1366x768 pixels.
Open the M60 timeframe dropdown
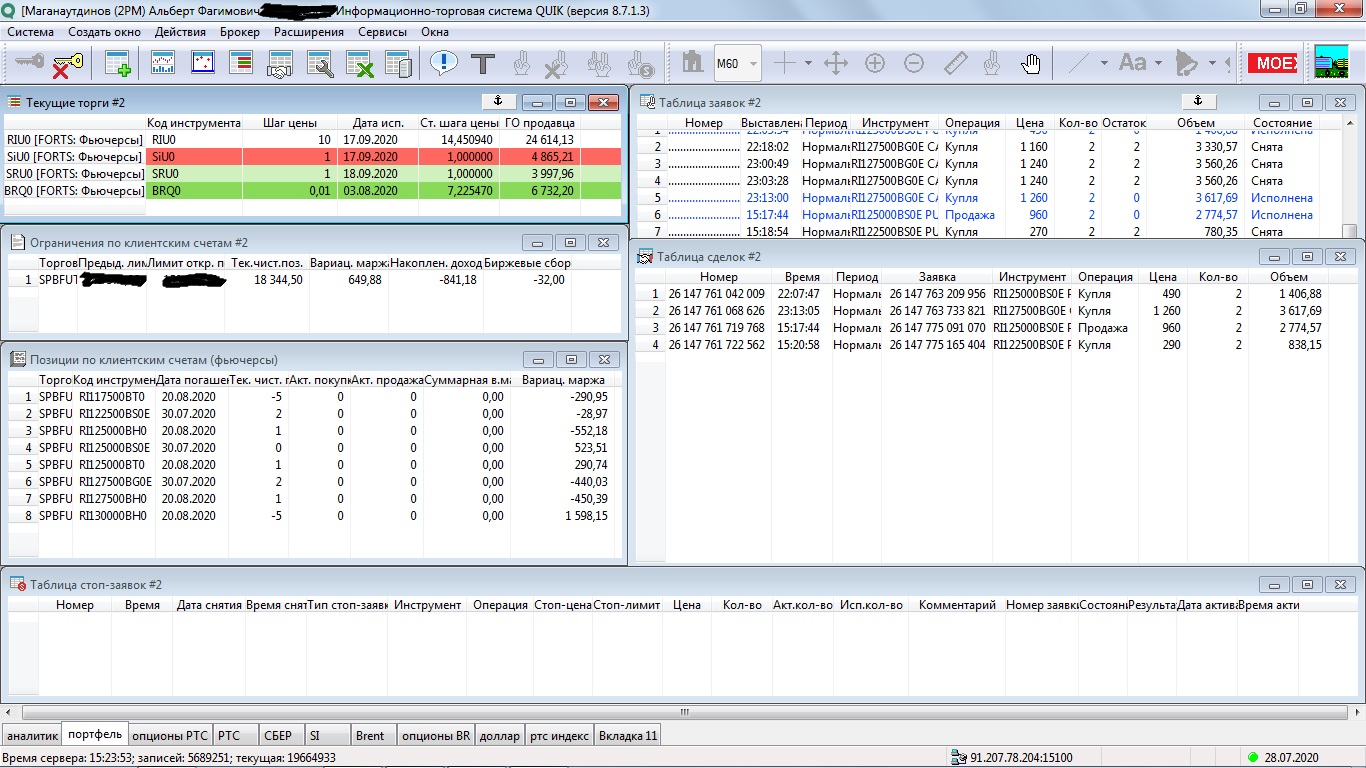pos(753,64)
